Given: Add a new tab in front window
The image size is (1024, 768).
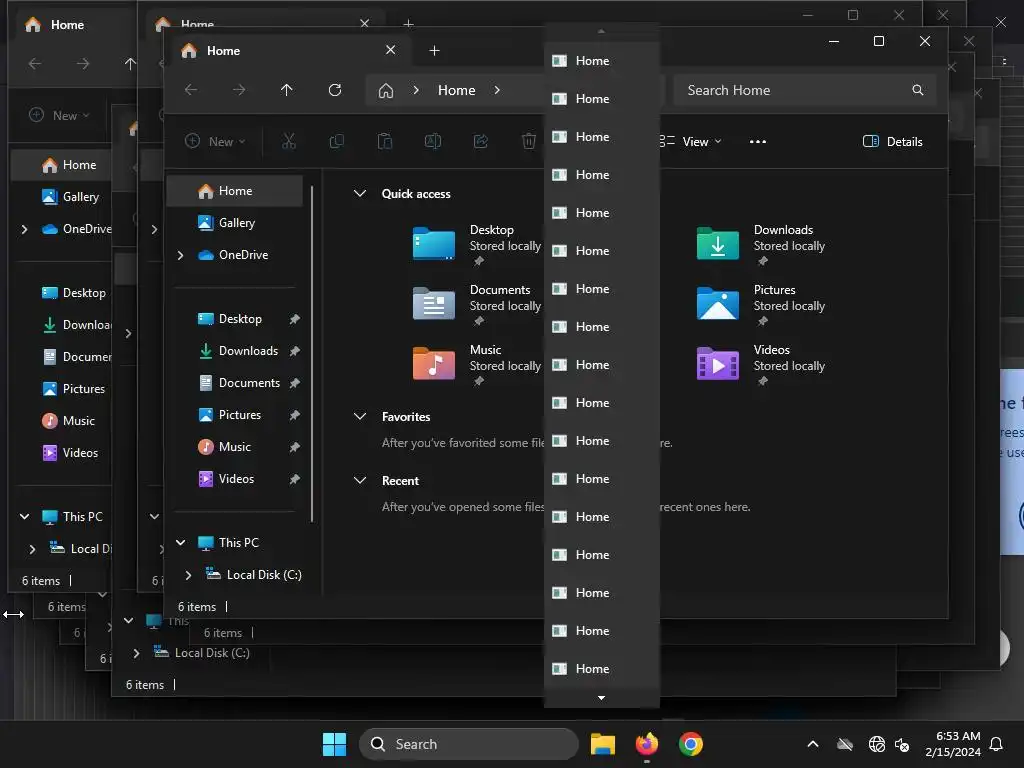Looking at the screenshot, I should pyautogui.click(x=434, y=50).
